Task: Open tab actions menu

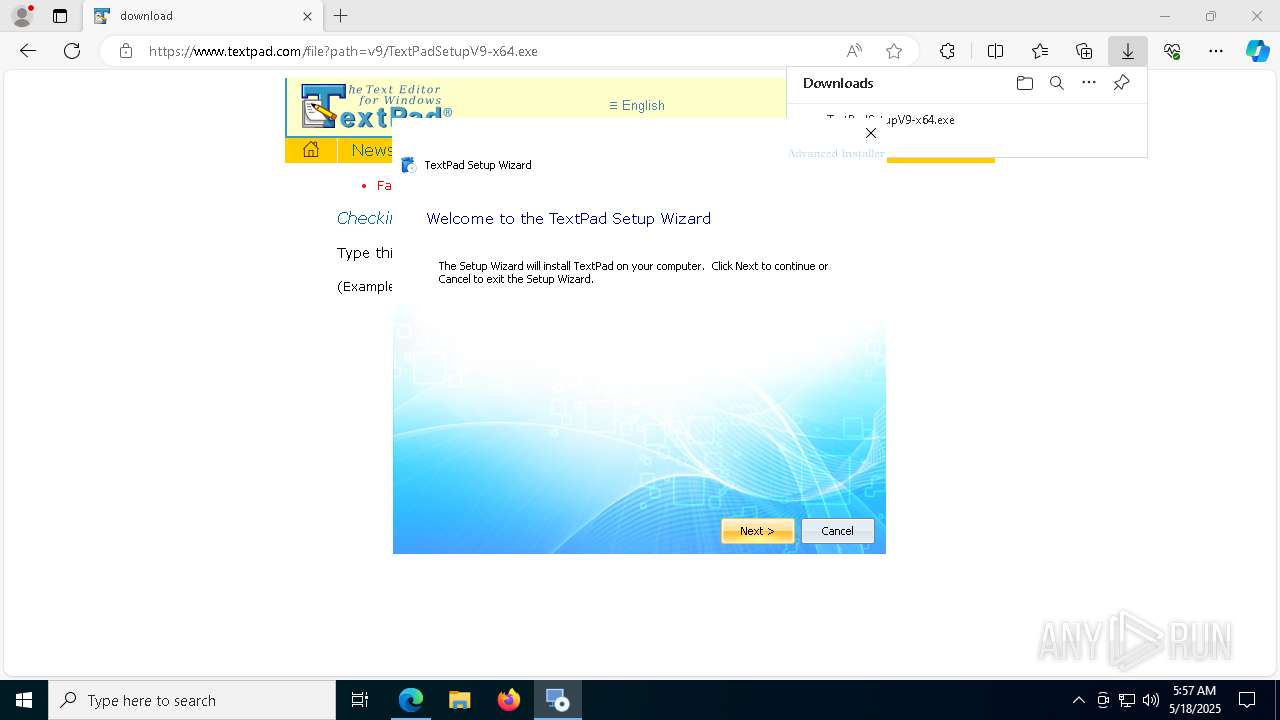Action: (60, 16)
